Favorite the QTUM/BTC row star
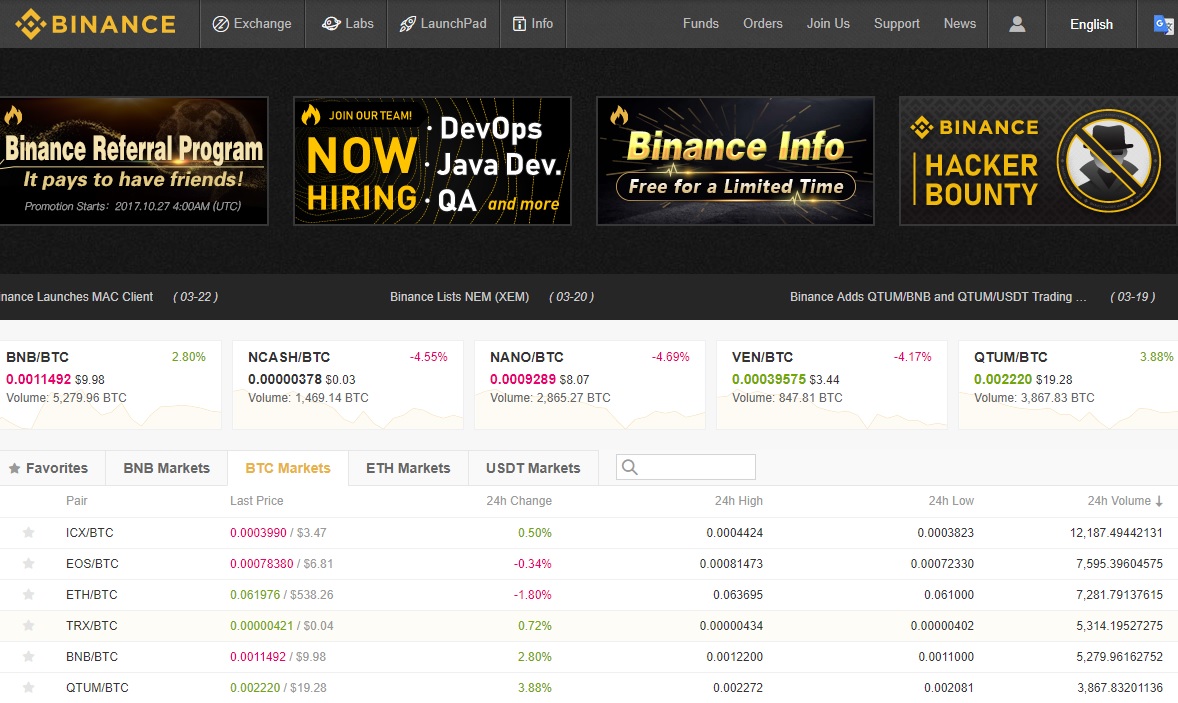The image size is (1178, 703). coord(29,687)
